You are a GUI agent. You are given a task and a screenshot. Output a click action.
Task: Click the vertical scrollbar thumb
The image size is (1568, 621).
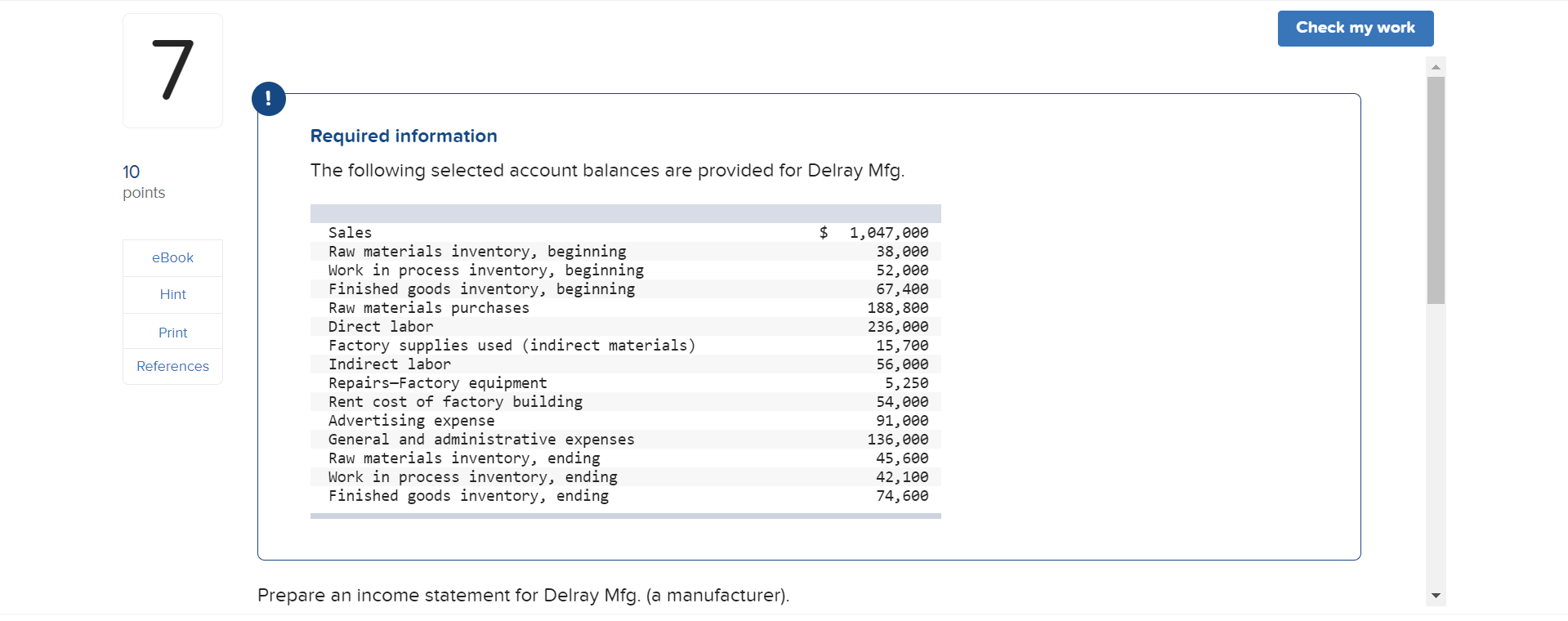click(x=1436, y=190)
